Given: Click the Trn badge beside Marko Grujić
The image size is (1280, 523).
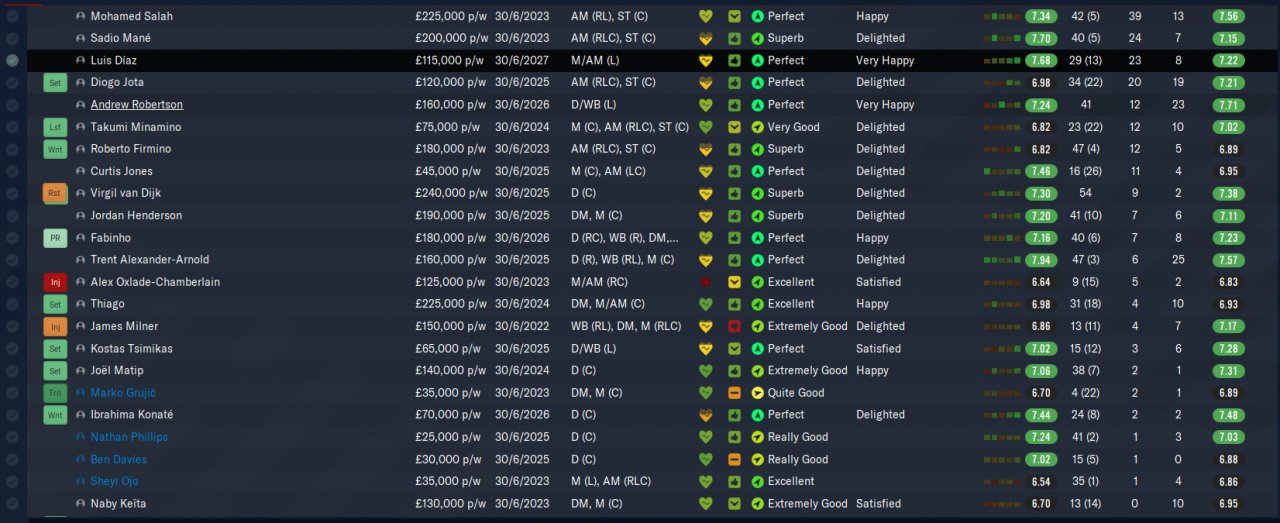Looking at the screenshot, I should pos(55,393).
